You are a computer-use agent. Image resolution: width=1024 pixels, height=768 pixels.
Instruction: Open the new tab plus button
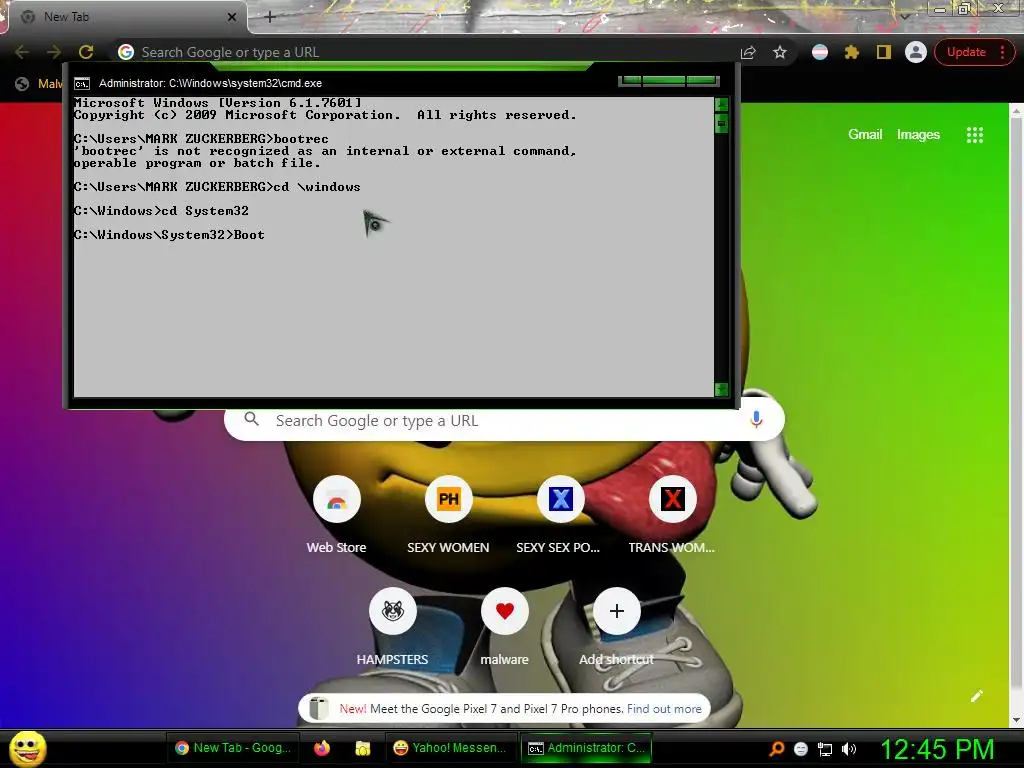point(270,17)
